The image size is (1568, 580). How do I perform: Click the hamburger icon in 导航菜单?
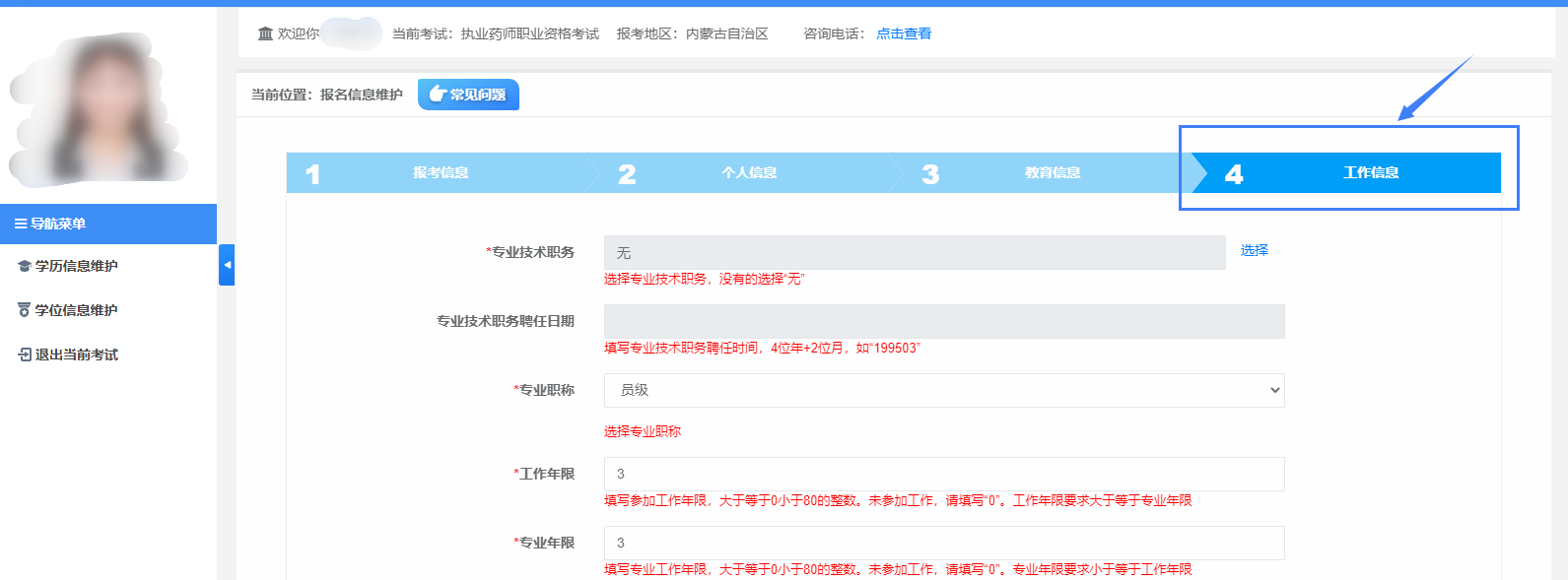[20, 225]
